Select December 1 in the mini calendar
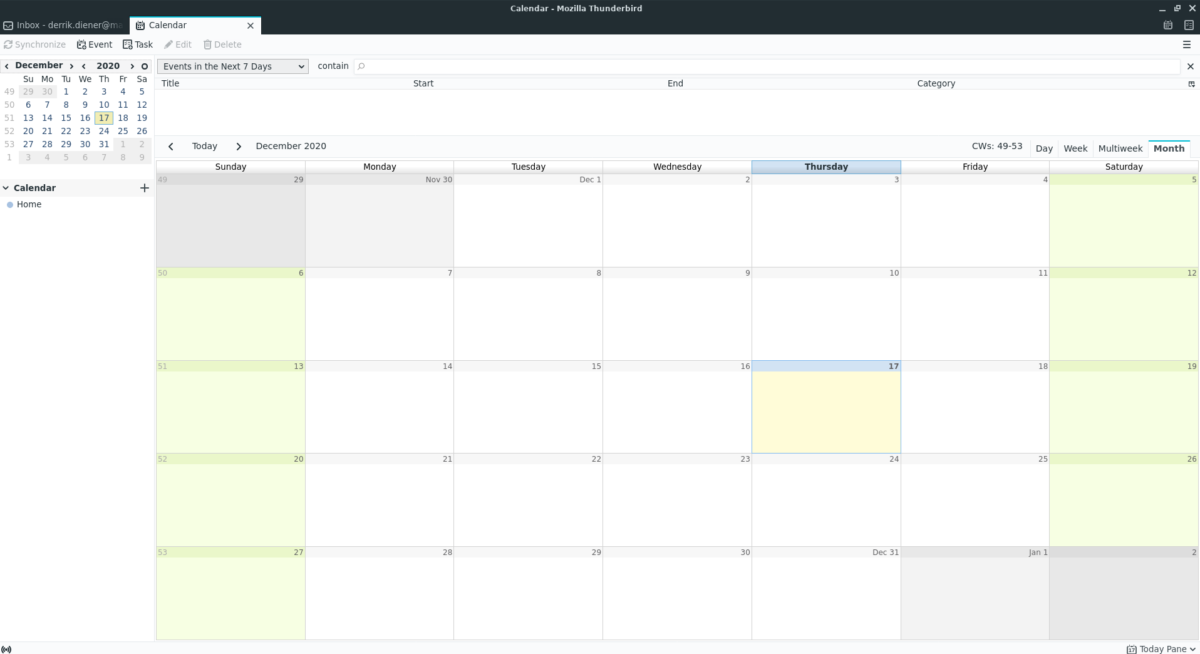The height and width of the screenshot is (654, 1200). click(x=66, y=92)
